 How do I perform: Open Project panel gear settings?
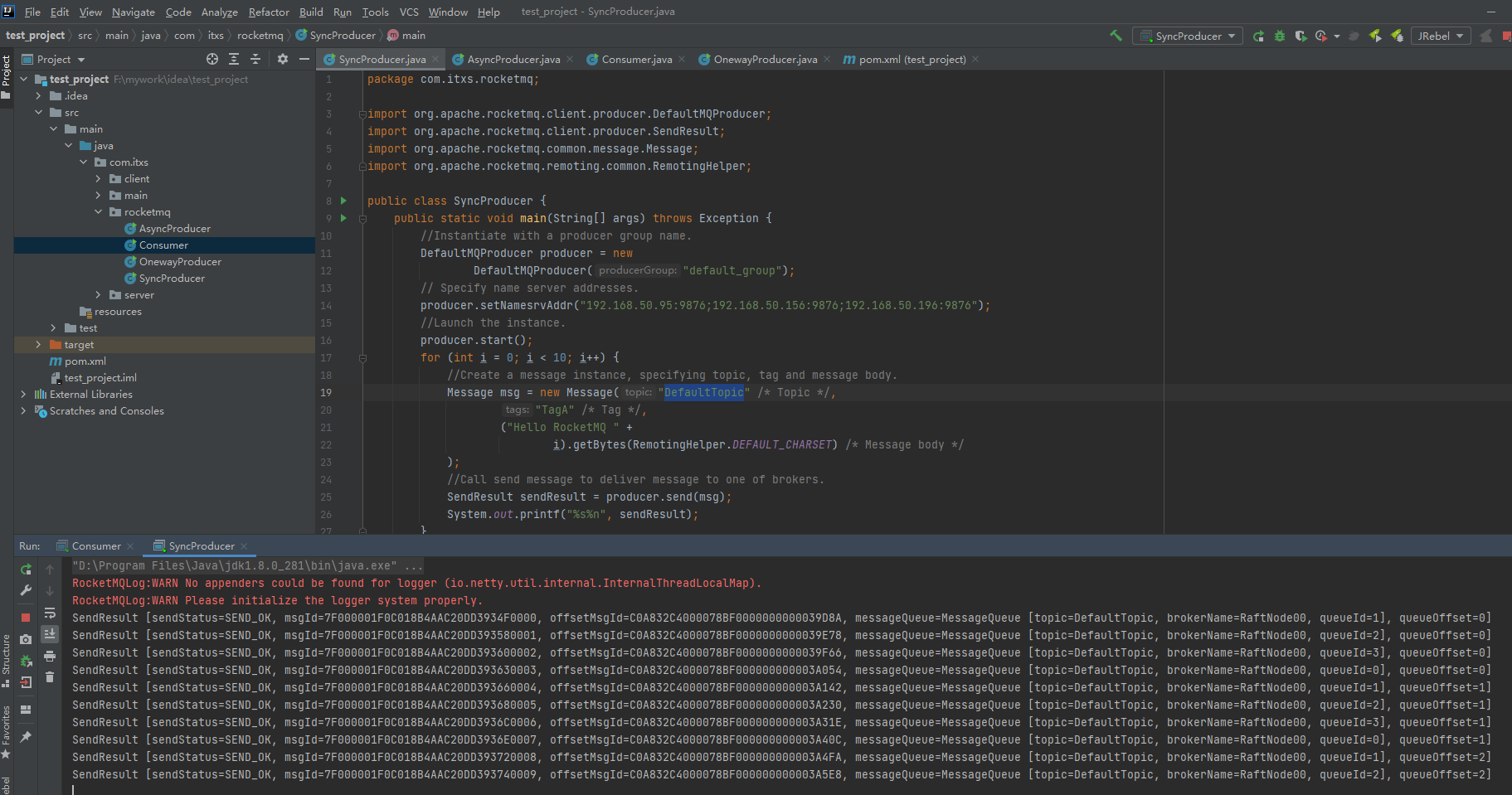coord(283,59)
